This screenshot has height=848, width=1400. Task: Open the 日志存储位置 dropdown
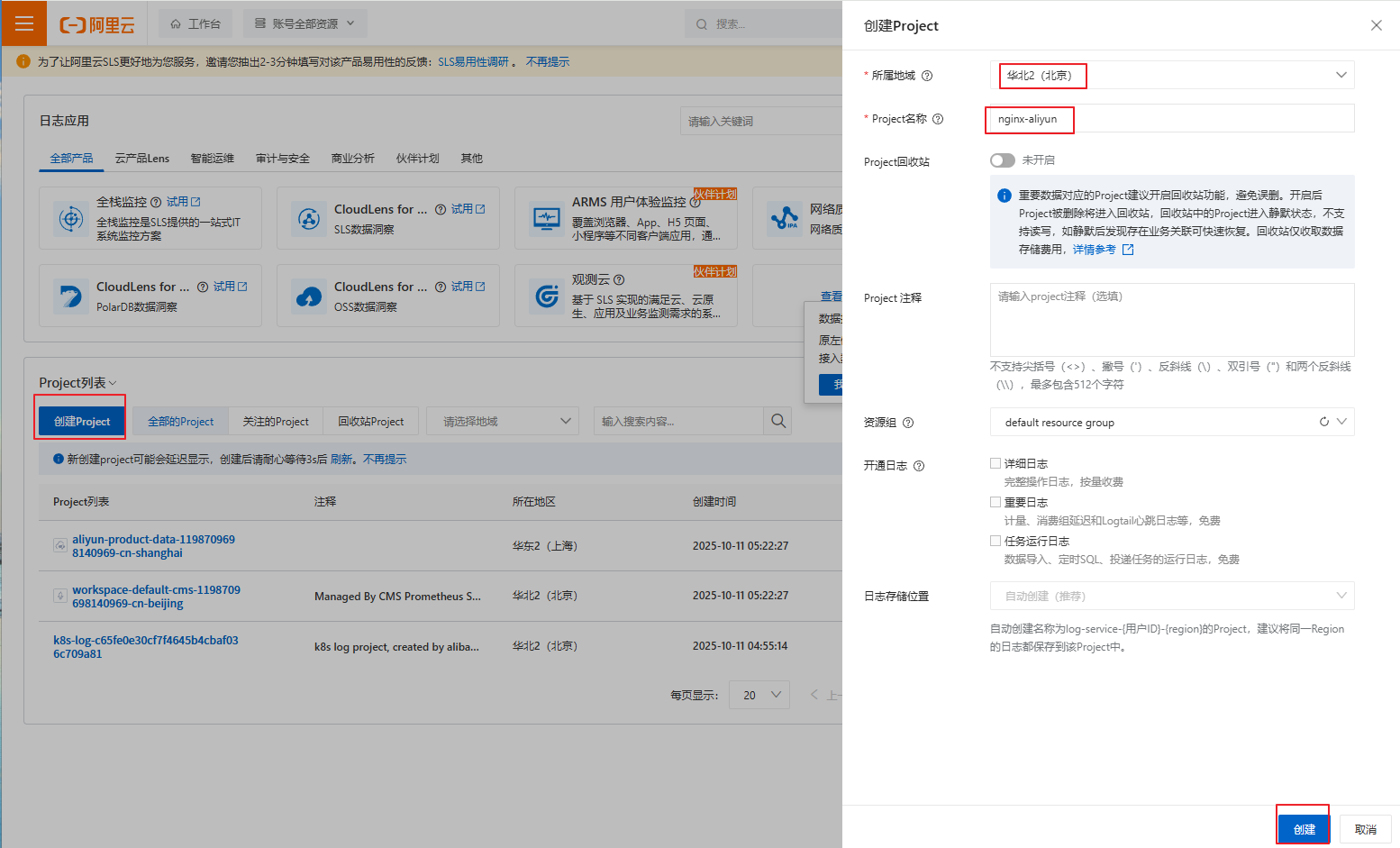(1172, 596)
